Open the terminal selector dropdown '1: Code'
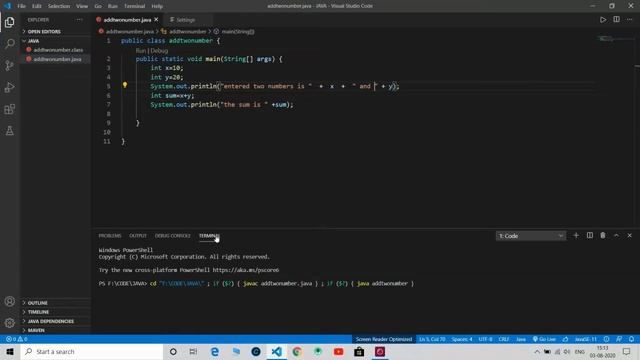The image size is (640, 360). pyautogui.click(x=531, y=236)
